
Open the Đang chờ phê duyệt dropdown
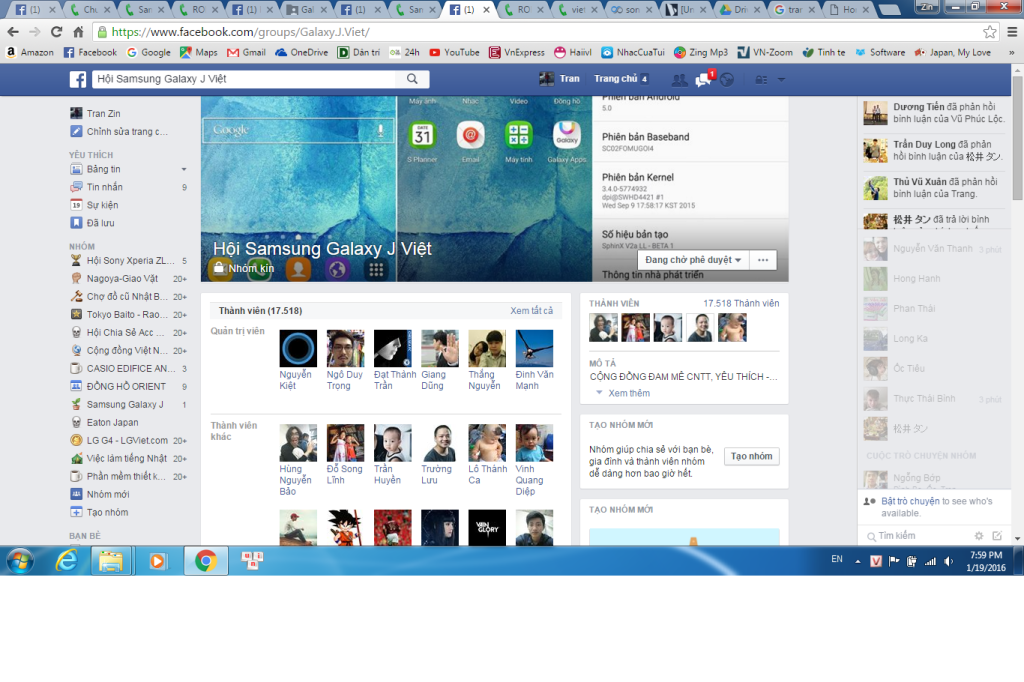click(693, 260)
